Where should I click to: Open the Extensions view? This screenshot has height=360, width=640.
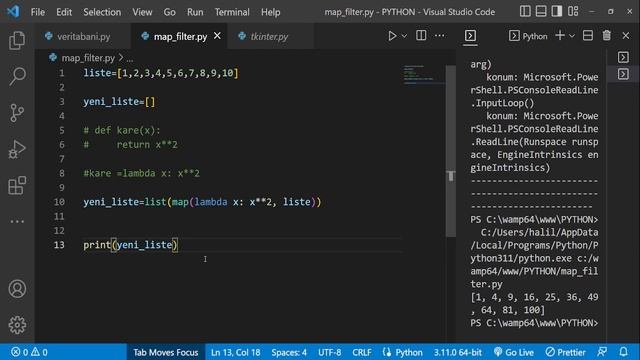(x=17, y=185)
